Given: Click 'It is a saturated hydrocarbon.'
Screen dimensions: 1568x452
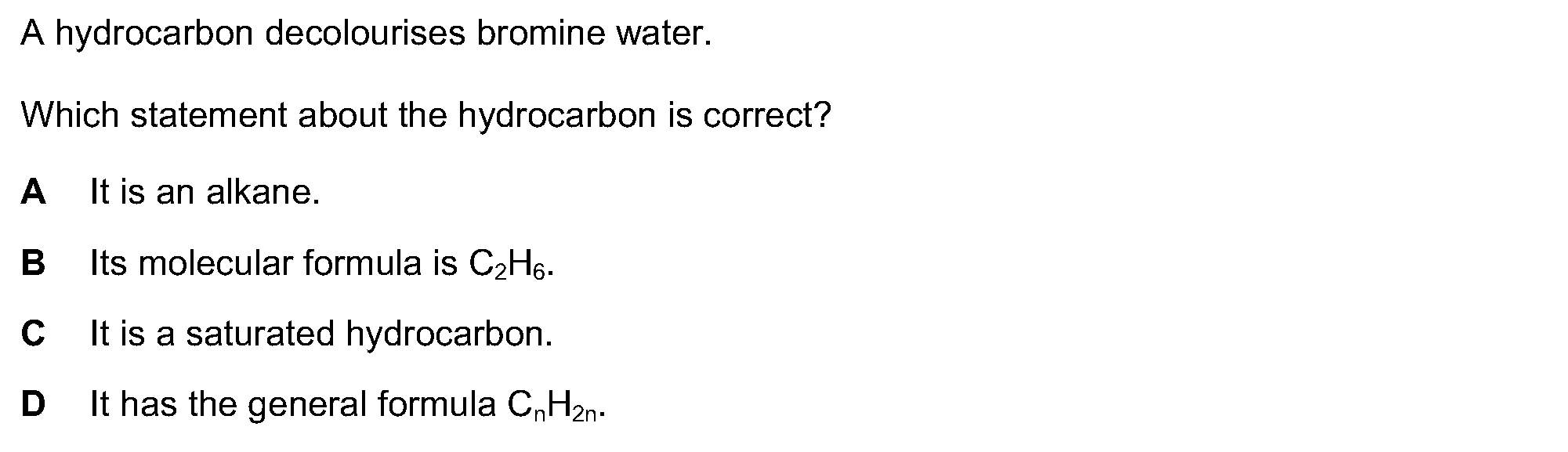Looking at the screenshot, I should (x=321, y=334).
